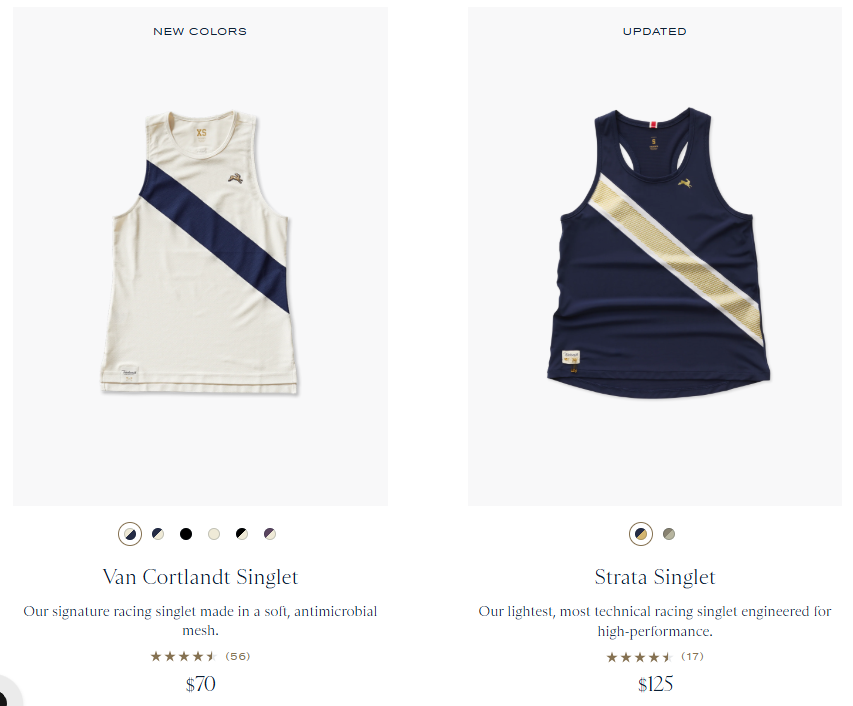View the 17 reviews for Strata Singlet
853x706 pixels.
[x=693, y=657]
